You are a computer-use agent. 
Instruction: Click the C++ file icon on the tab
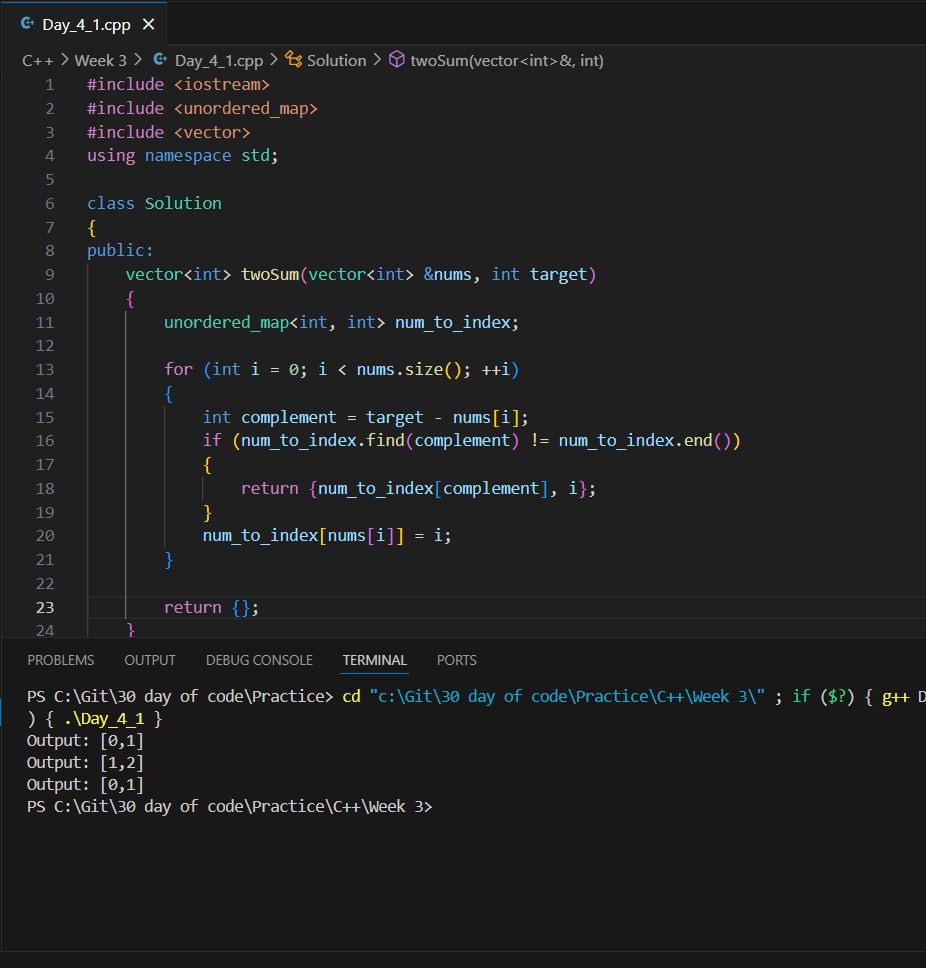point(27,24)
